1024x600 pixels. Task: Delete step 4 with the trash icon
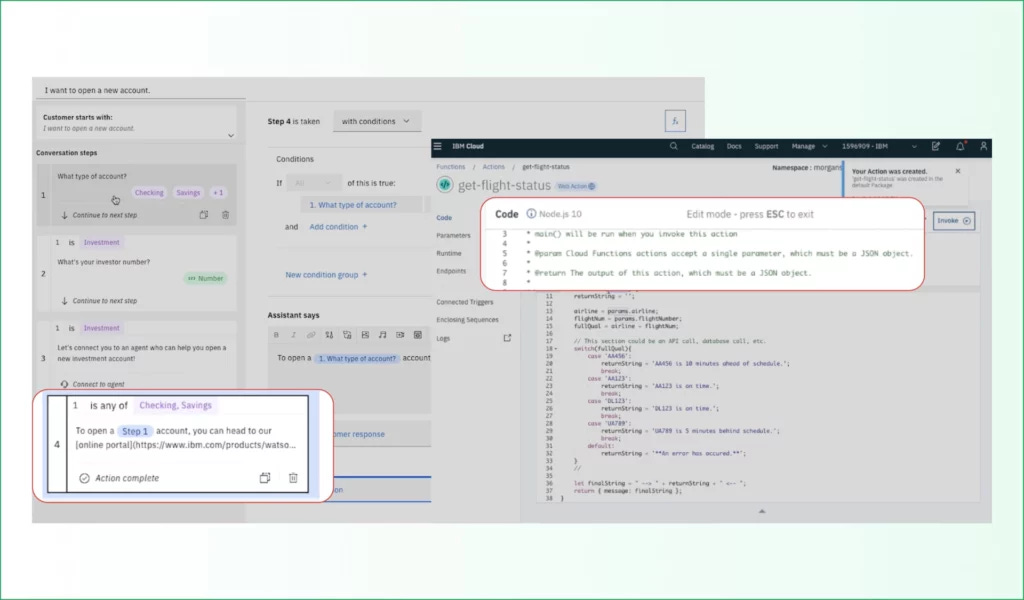point(293,478)
